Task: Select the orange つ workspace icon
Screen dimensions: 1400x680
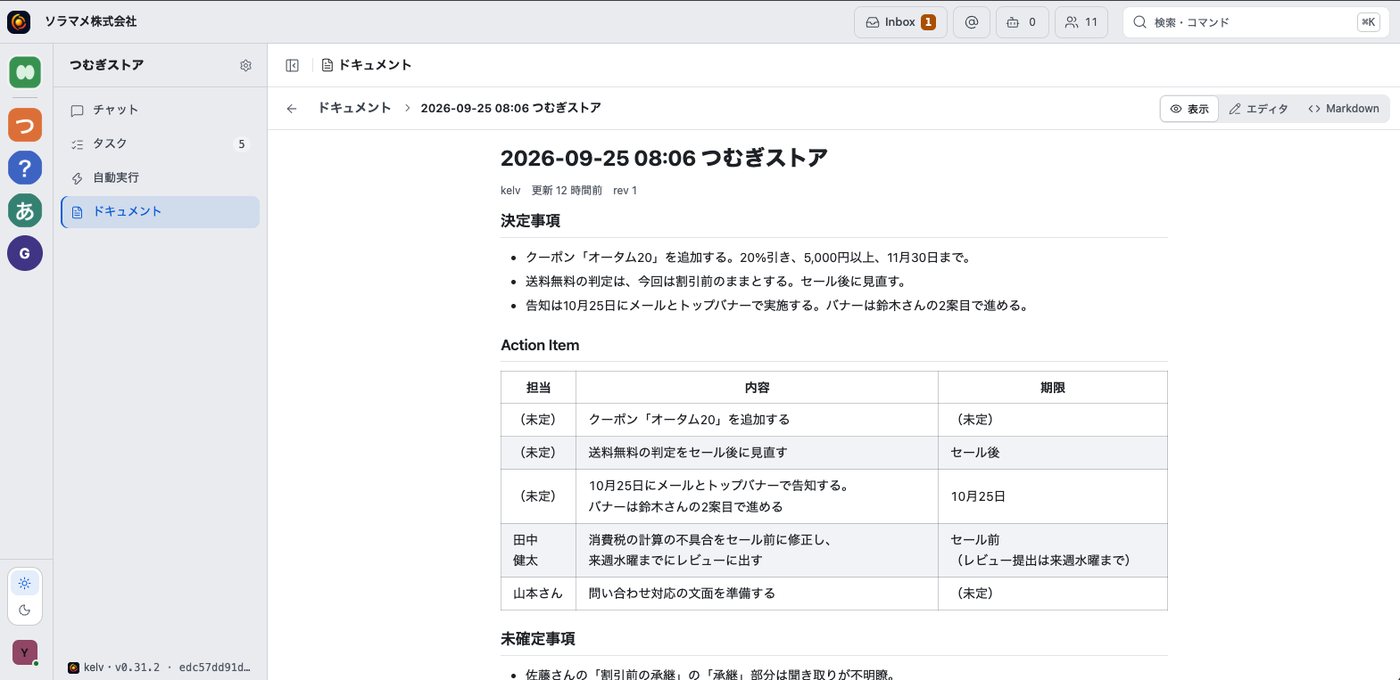Action: [25, 125]
